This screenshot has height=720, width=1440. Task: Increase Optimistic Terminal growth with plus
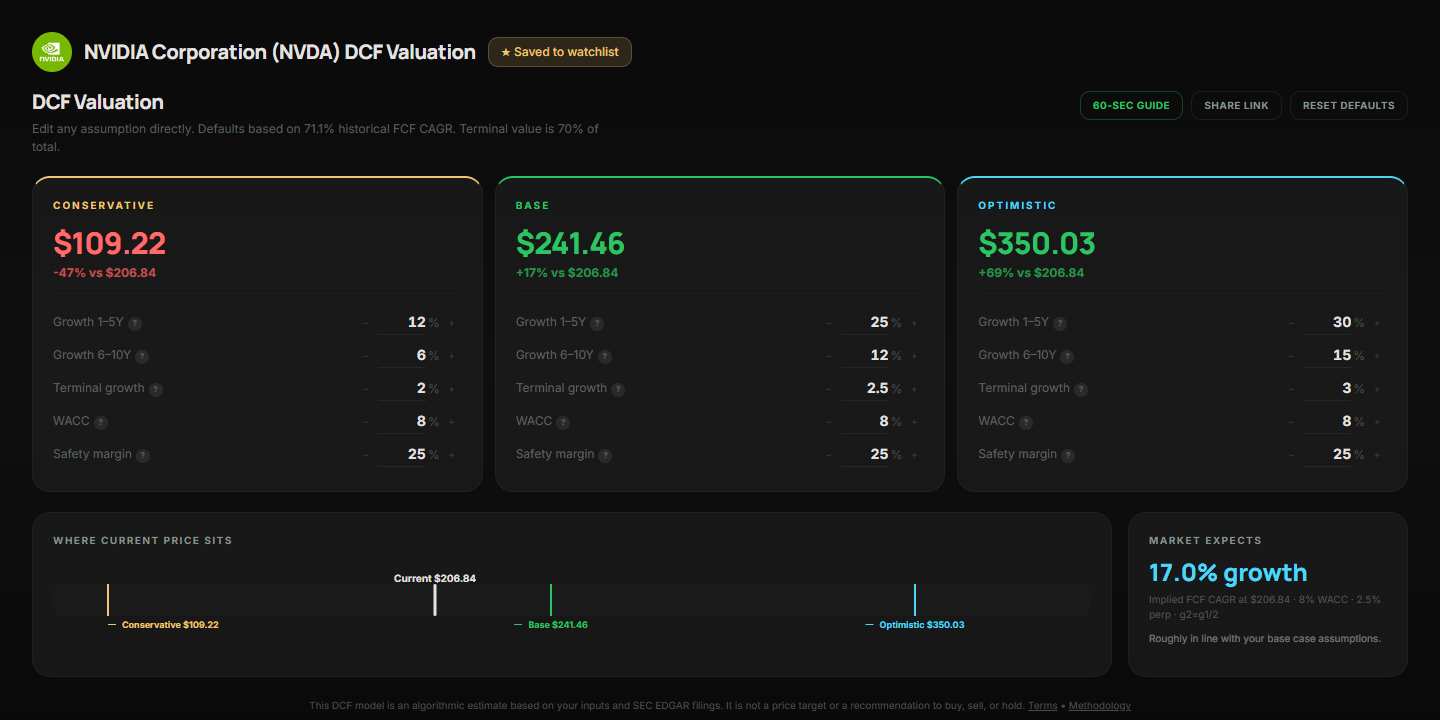point(1376,389)
